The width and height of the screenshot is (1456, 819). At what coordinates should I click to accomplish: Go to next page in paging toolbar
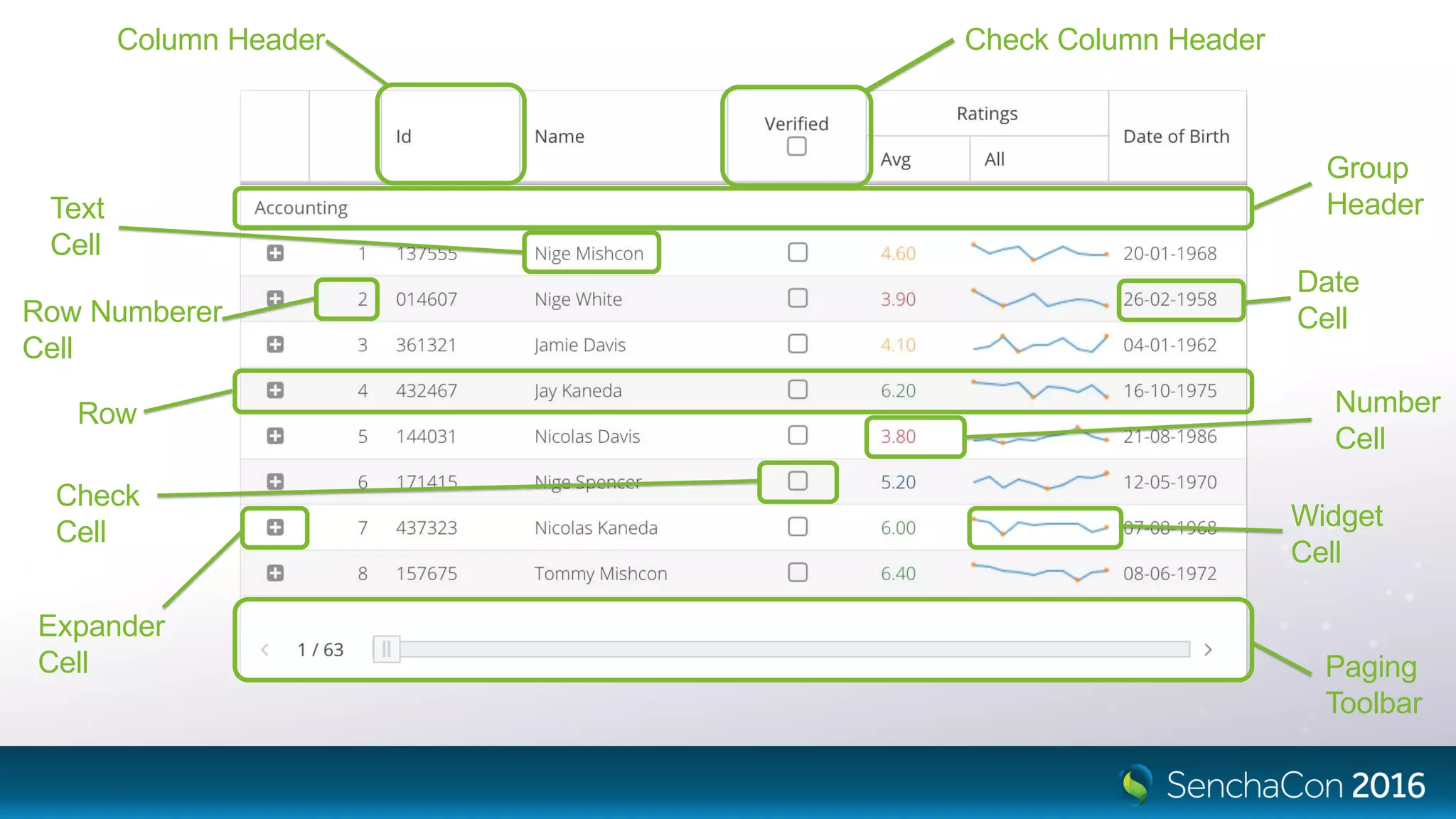tap(1208, 650)
